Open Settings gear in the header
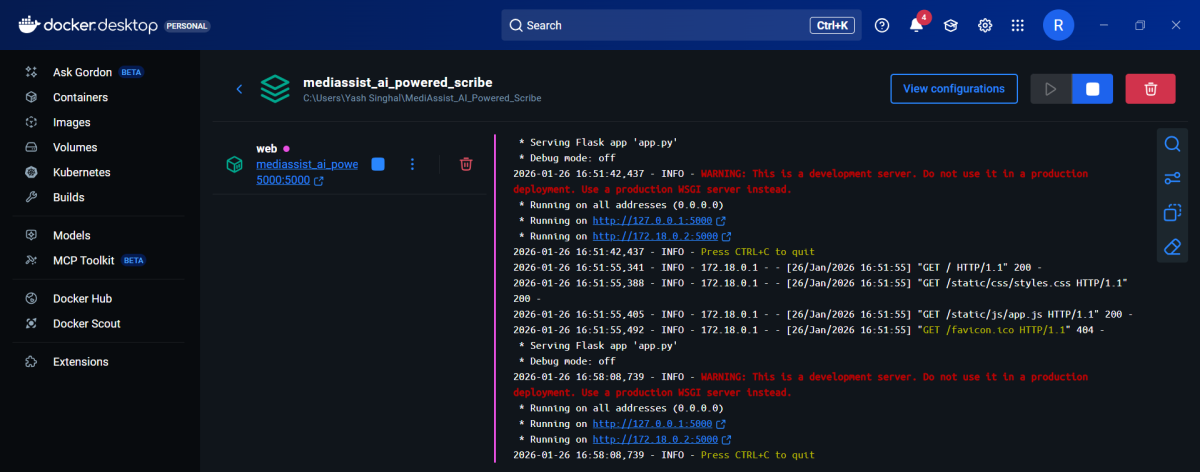Screen dimensions: 1200x472 click(x=985, y=26)
